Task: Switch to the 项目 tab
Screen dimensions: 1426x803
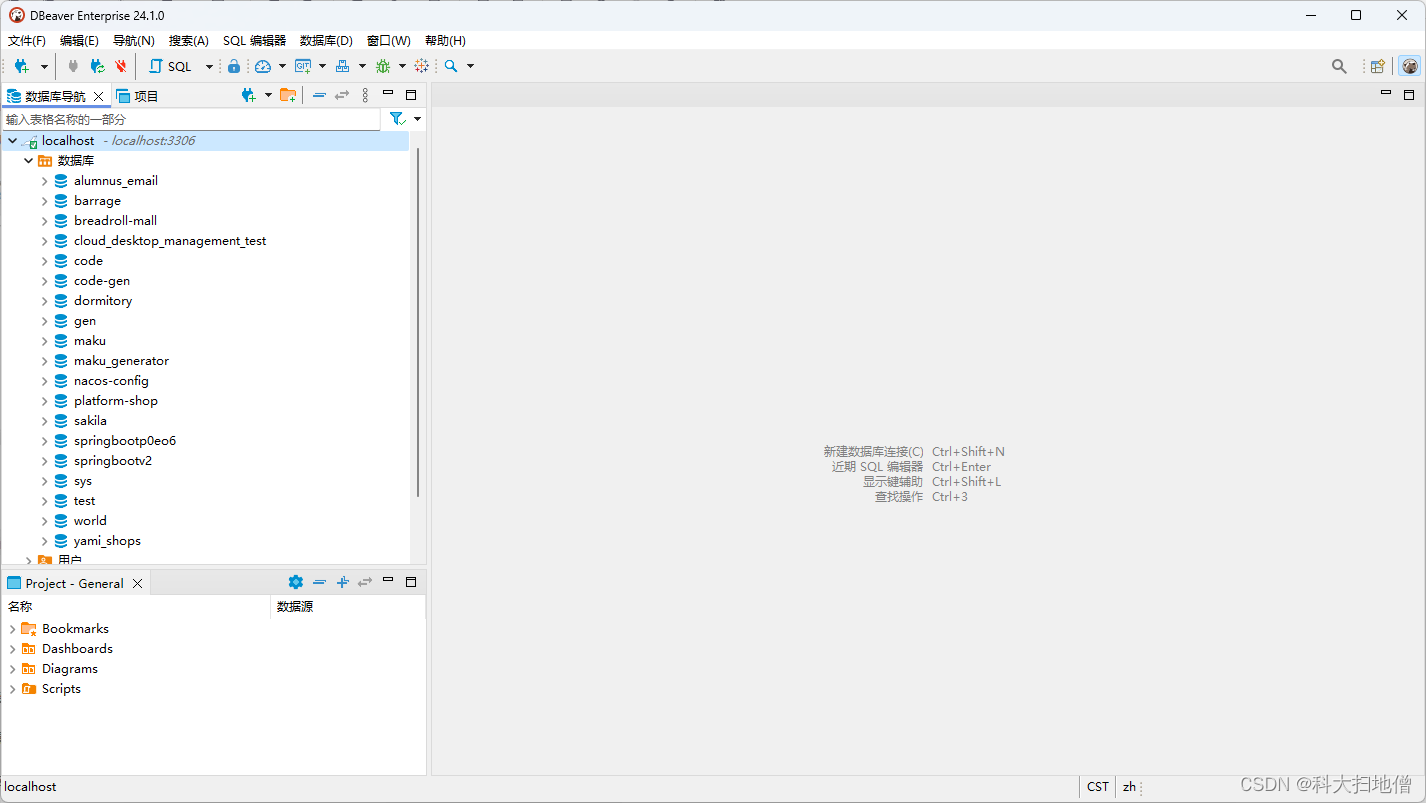Action: [138, 96]
